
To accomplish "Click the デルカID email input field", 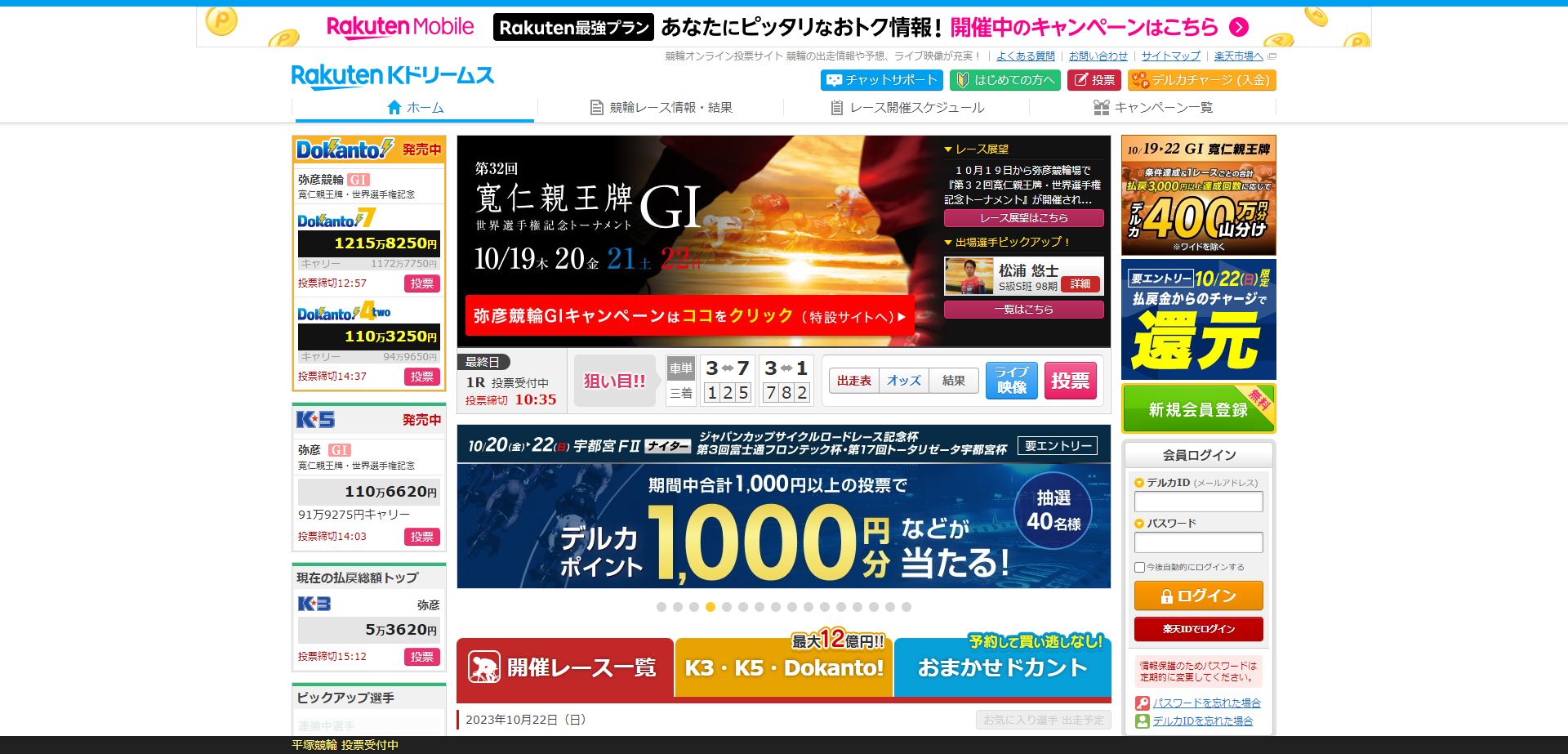I will pos(1197,502).
